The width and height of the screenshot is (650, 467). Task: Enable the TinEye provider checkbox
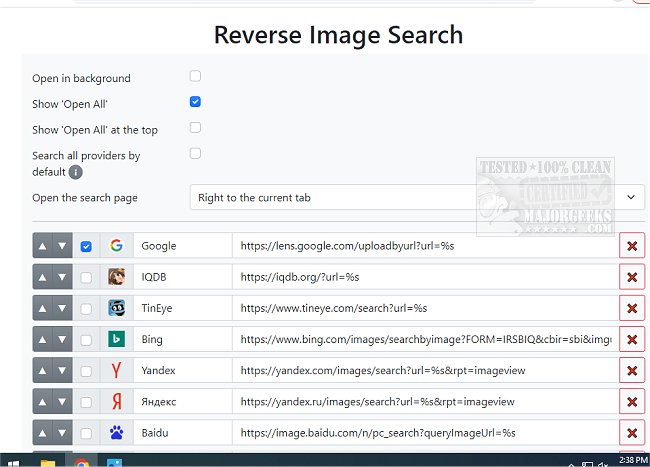click(x=86, y=308)
